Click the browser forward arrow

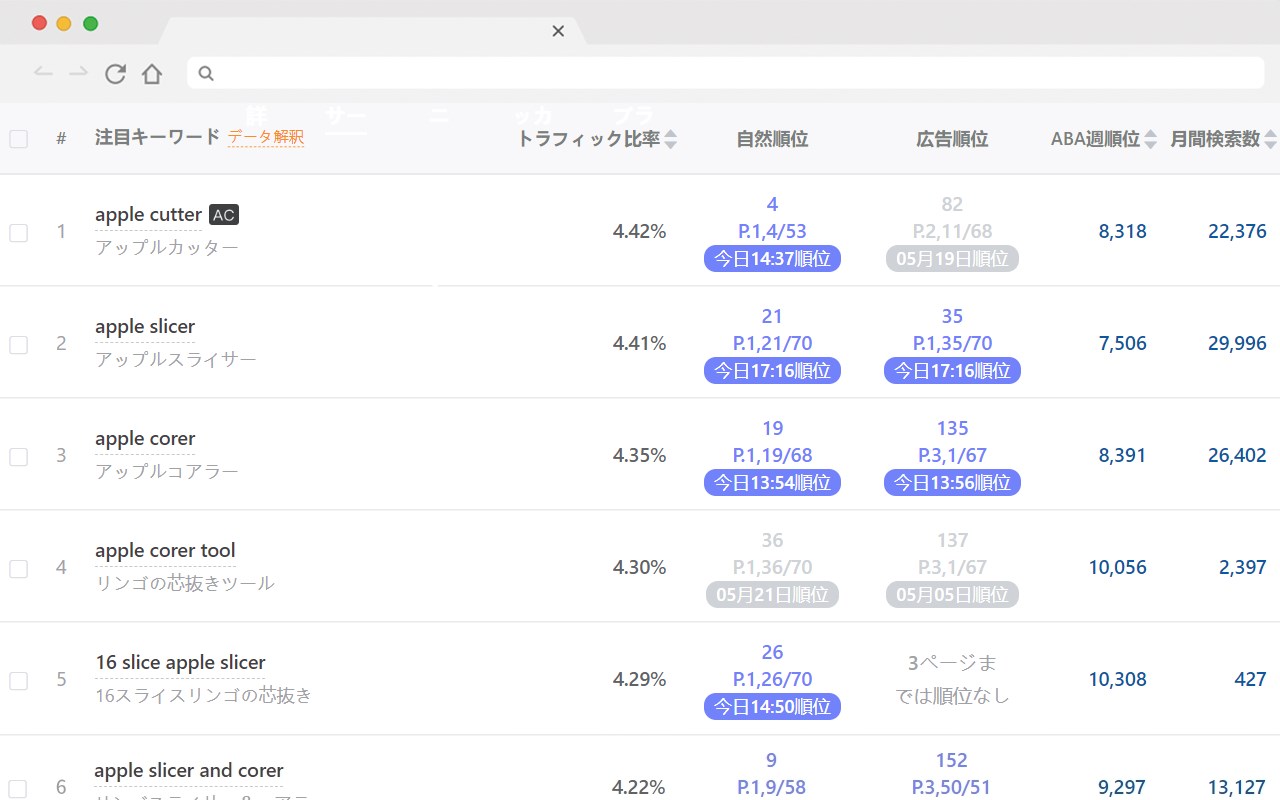click(78, 73)
